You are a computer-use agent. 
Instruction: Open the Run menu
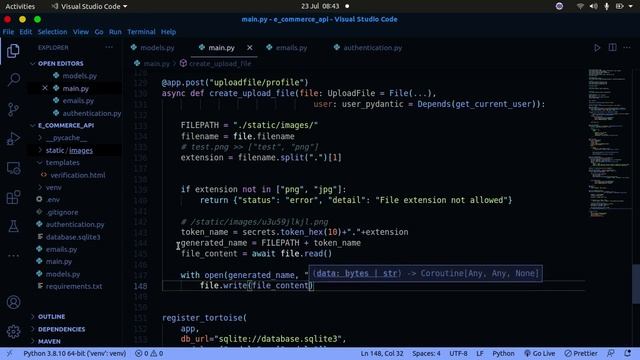115,32
